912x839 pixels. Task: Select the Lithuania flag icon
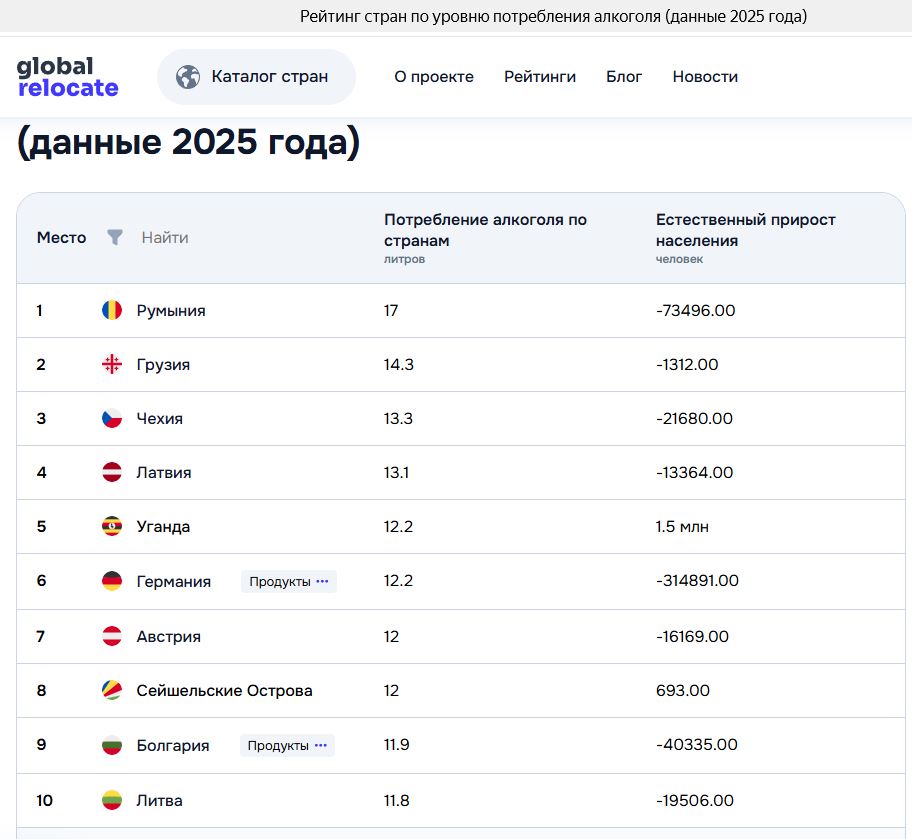(112, 801)
